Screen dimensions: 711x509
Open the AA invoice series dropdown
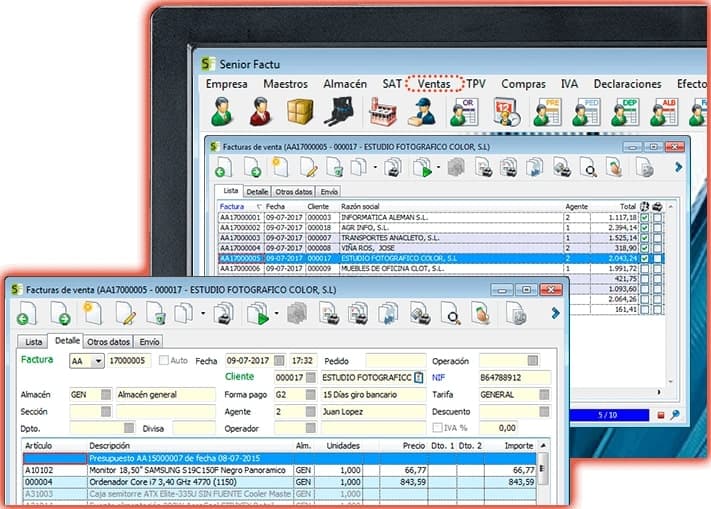97,361
